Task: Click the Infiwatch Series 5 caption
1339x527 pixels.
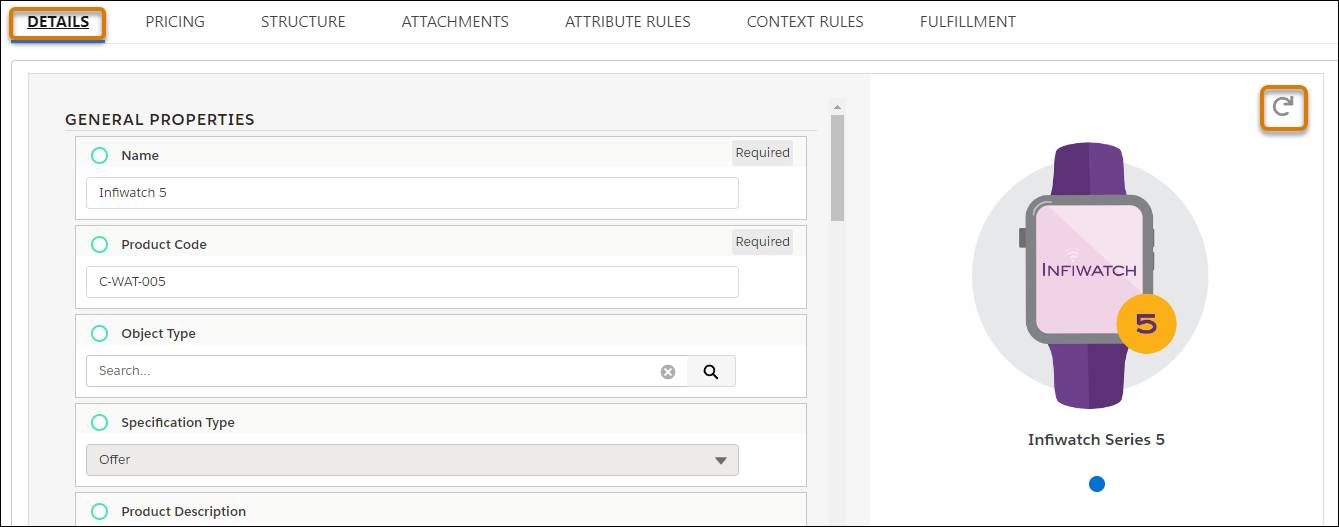Action: 1096,440
